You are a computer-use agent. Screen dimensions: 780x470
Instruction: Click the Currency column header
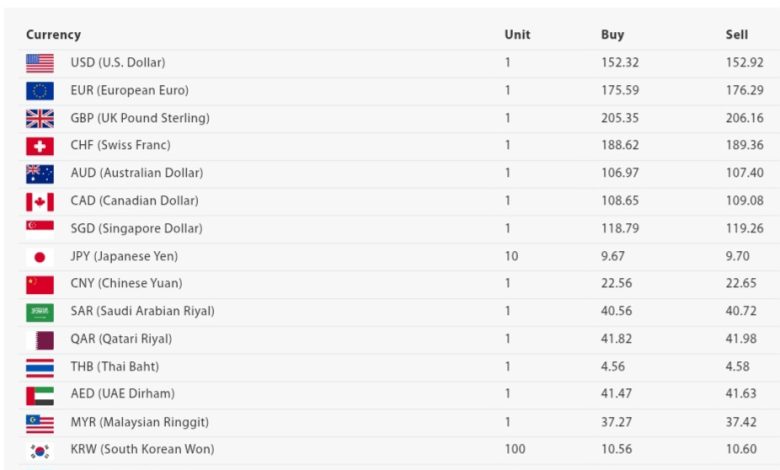click(53, 35)
